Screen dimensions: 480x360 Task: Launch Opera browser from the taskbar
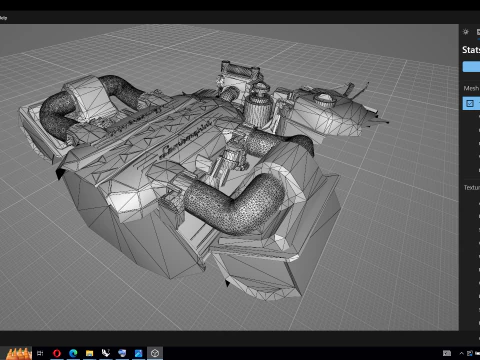57,353
